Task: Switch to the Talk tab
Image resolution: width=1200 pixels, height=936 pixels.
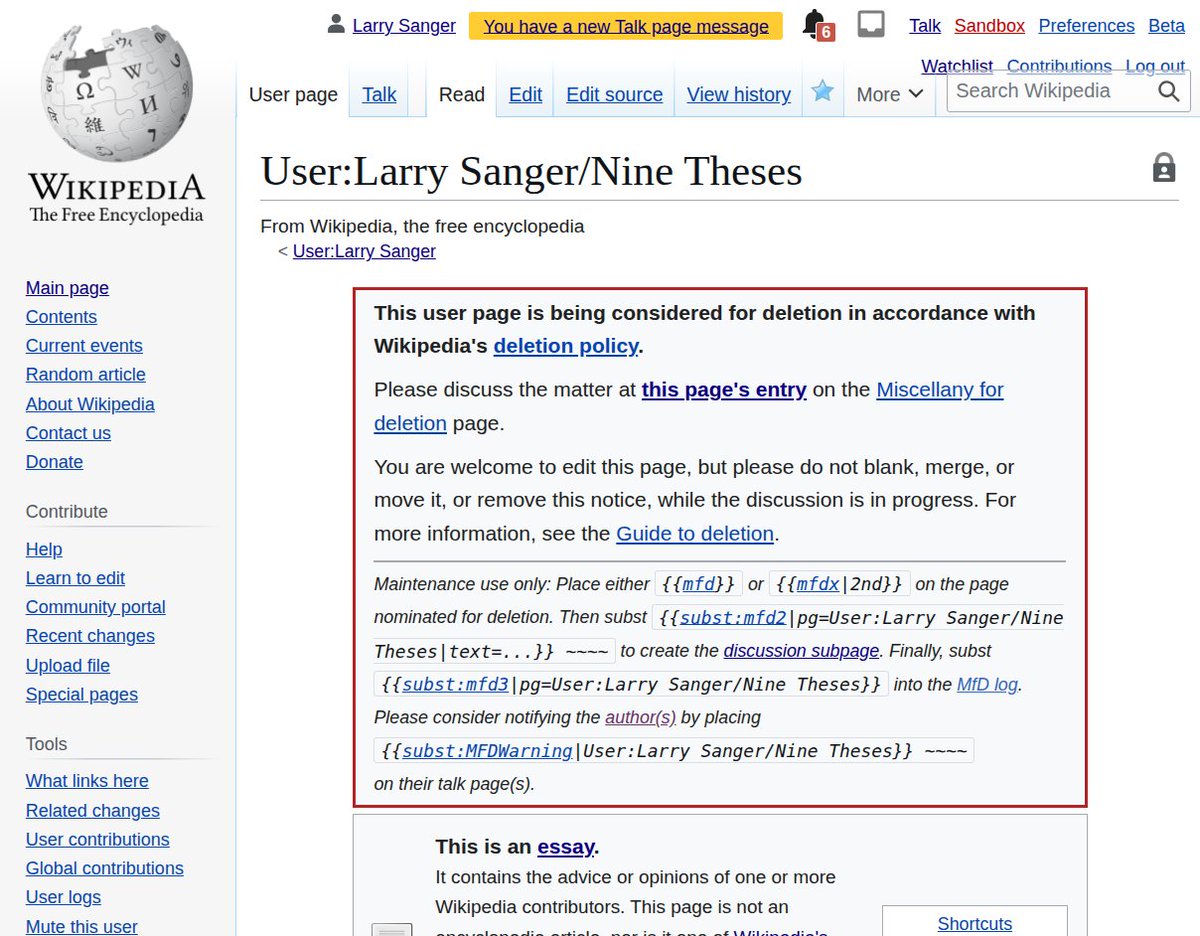Action: pos(379,94)
